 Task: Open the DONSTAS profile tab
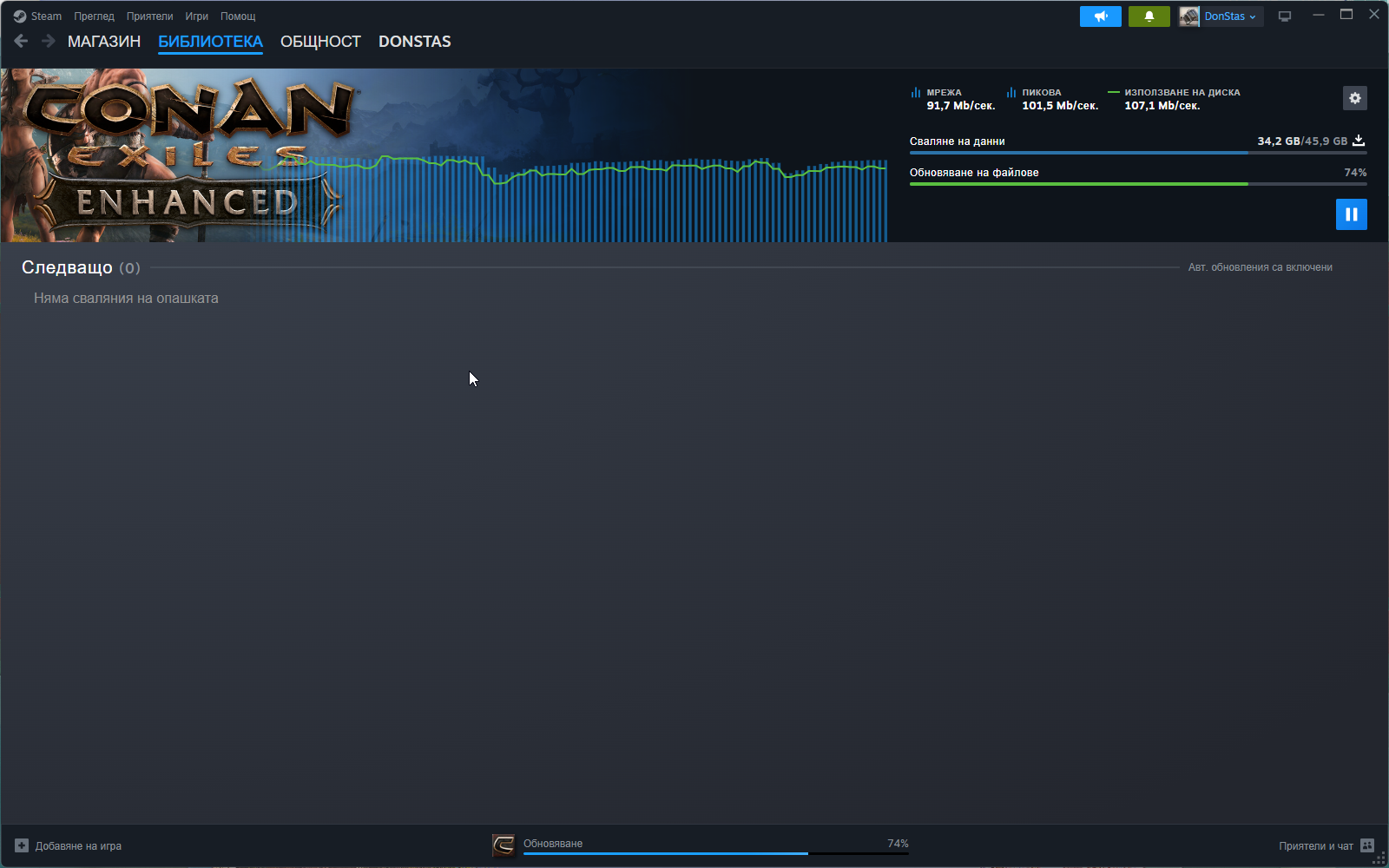tap(415, 42)
